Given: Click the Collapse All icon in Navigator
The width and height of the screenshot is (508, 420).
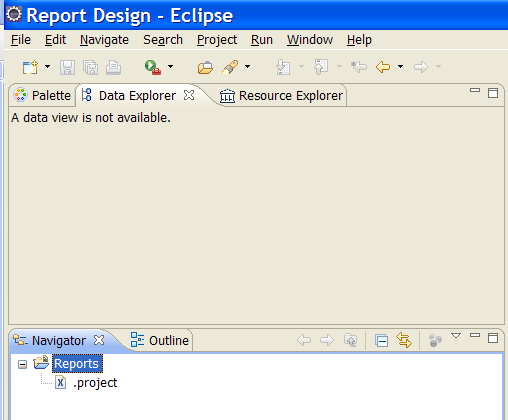Looking at the screenshot, I should point(381,340).
